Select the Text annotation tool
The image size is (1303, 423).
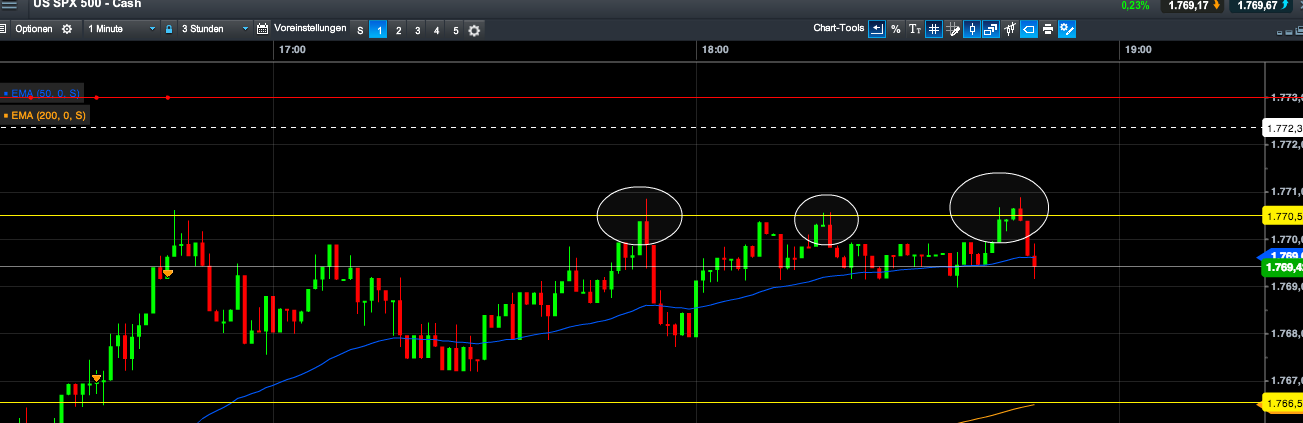pyautogui.click(x=915, y=29)
